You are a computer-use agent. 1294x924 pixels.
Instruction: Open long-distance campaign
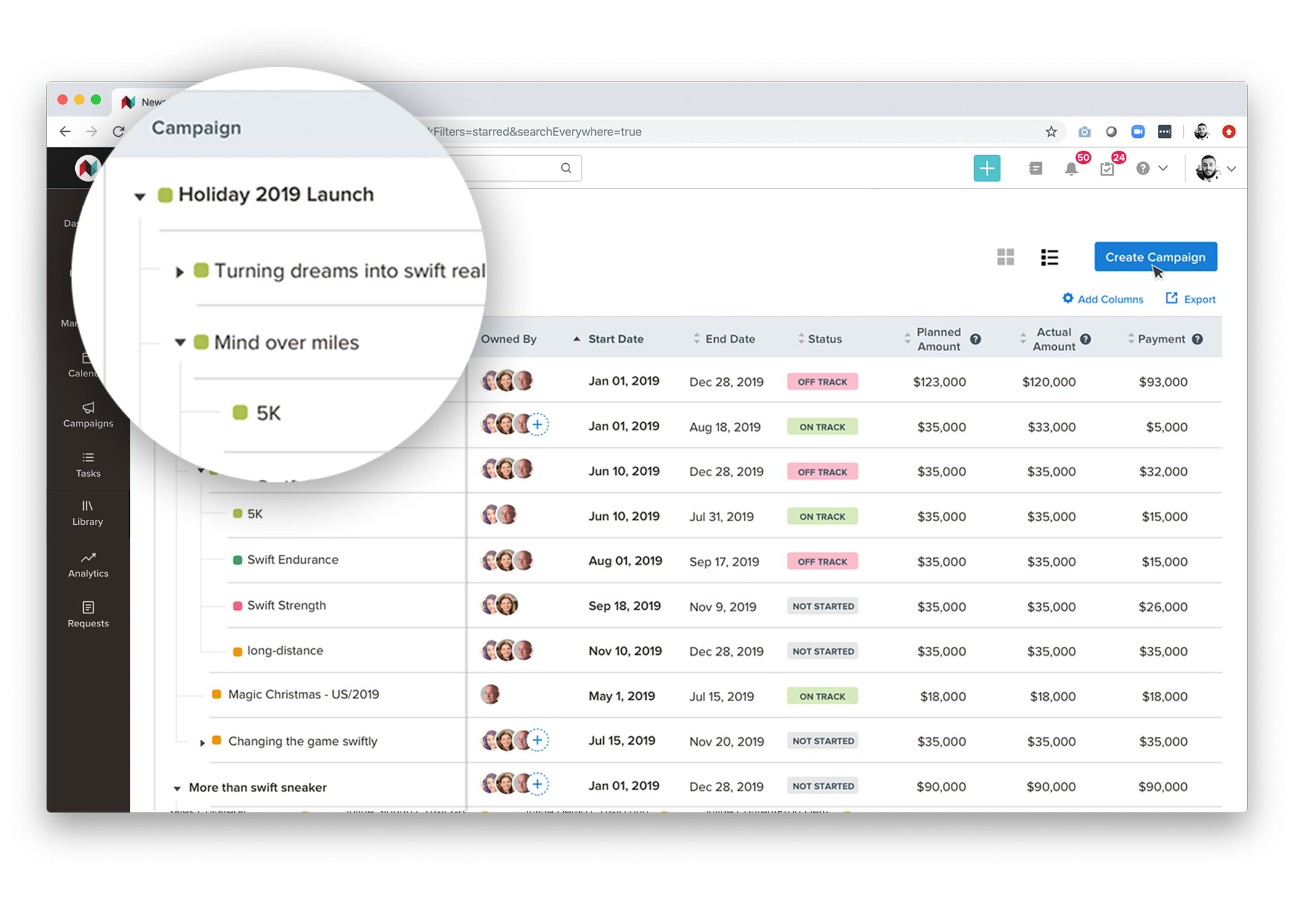[x=285, y=650]
